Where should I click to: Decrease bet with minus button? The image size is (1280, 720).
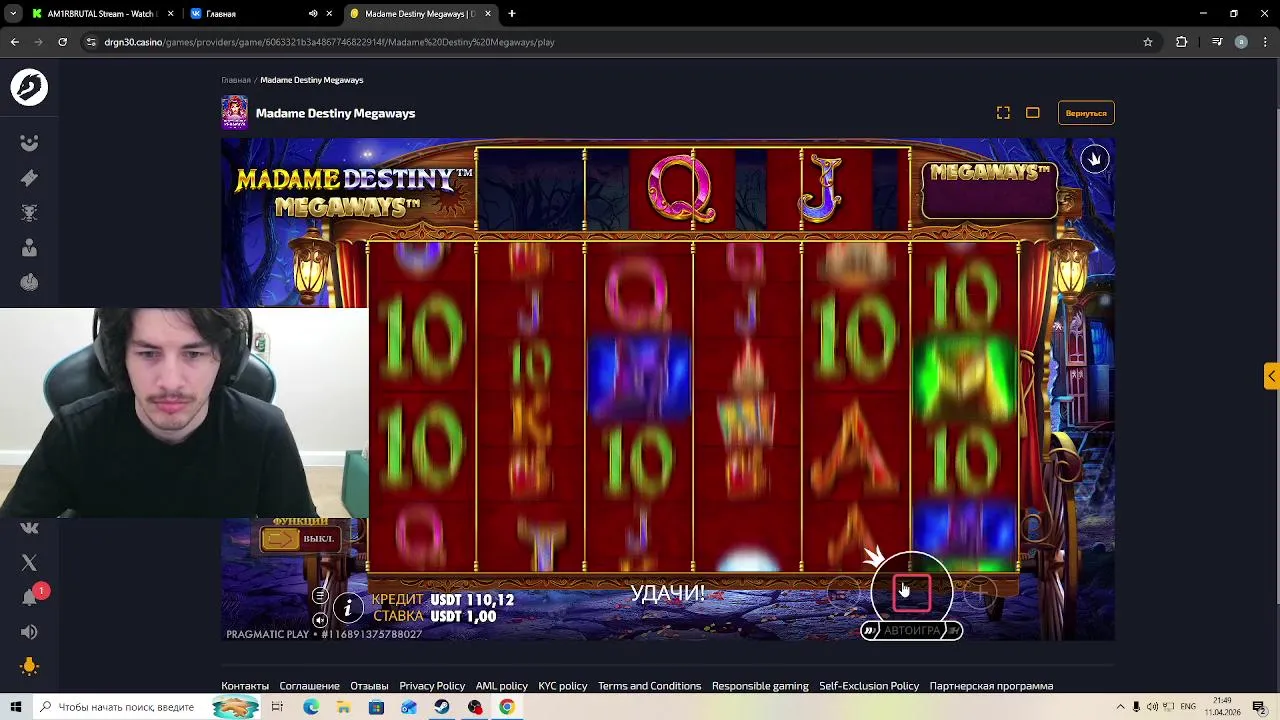click(x=842, y=594)
